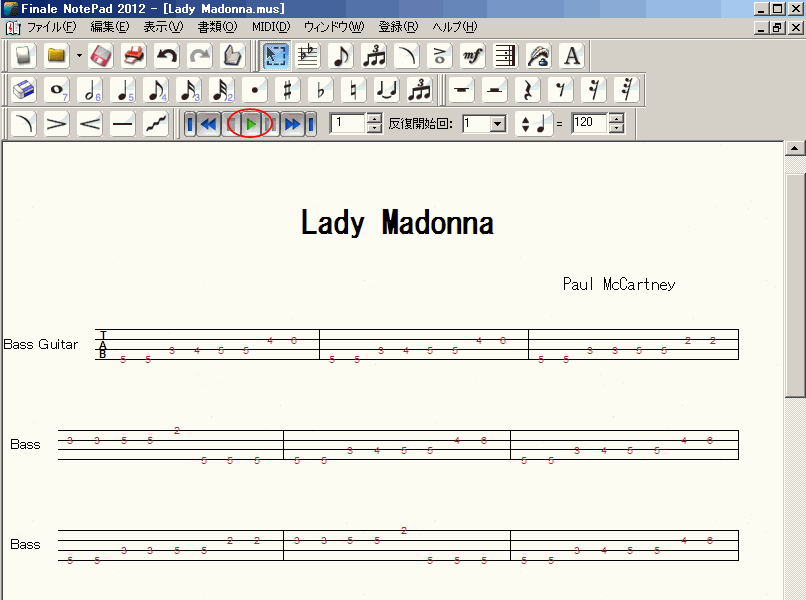Screen dimensions: 806x600
Task: Toggle the Simple Entry tuplet tool
Action: coord(419,90)
